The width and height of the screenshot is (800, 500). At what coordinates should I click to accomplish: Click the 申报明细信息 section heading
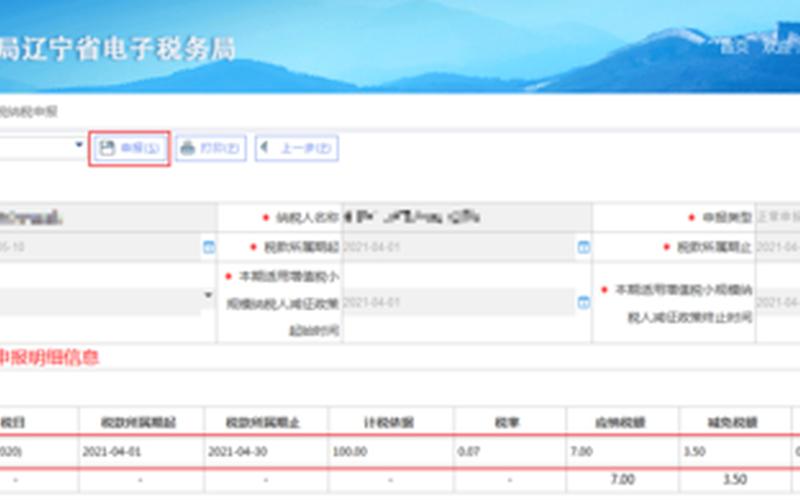click(x=49, y=358)
